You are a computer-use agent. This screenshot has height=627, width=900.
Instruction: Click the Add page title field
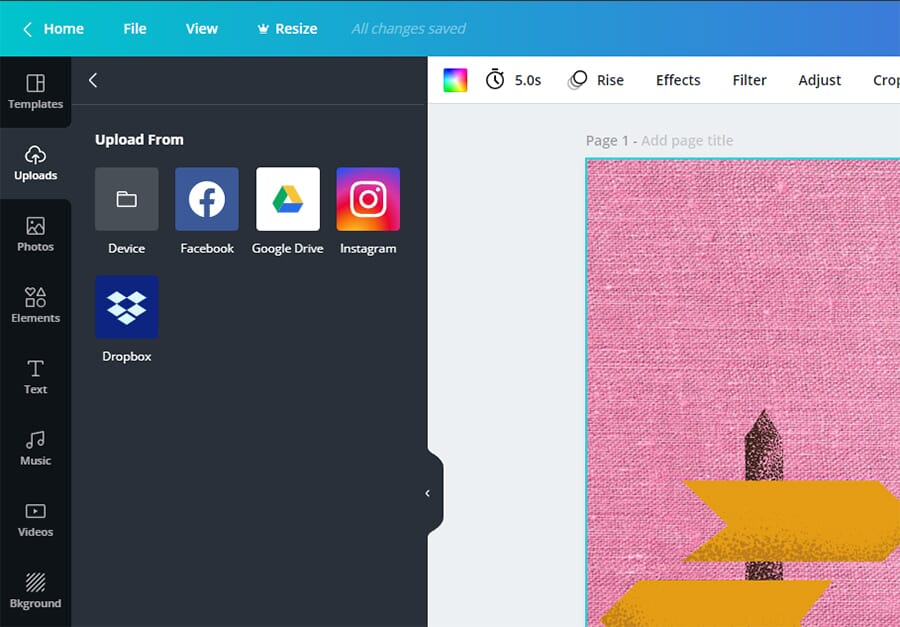pyautogui.click(x=687, y=141)
